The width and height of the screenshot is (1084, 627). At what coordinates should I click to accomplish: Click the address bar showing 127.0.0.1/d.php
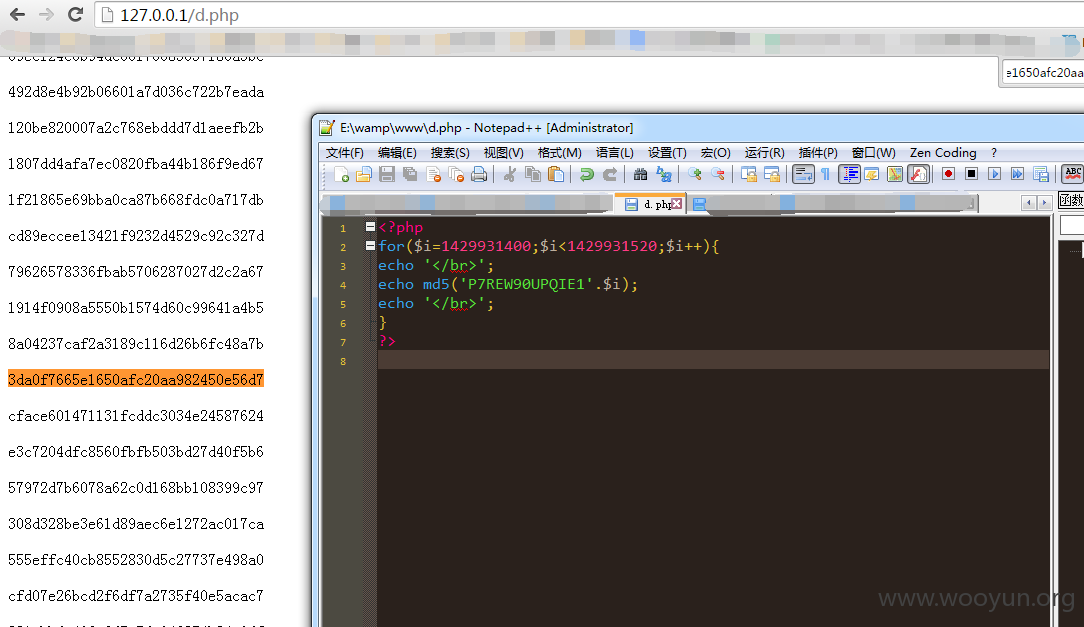click(x=589, y=15)
